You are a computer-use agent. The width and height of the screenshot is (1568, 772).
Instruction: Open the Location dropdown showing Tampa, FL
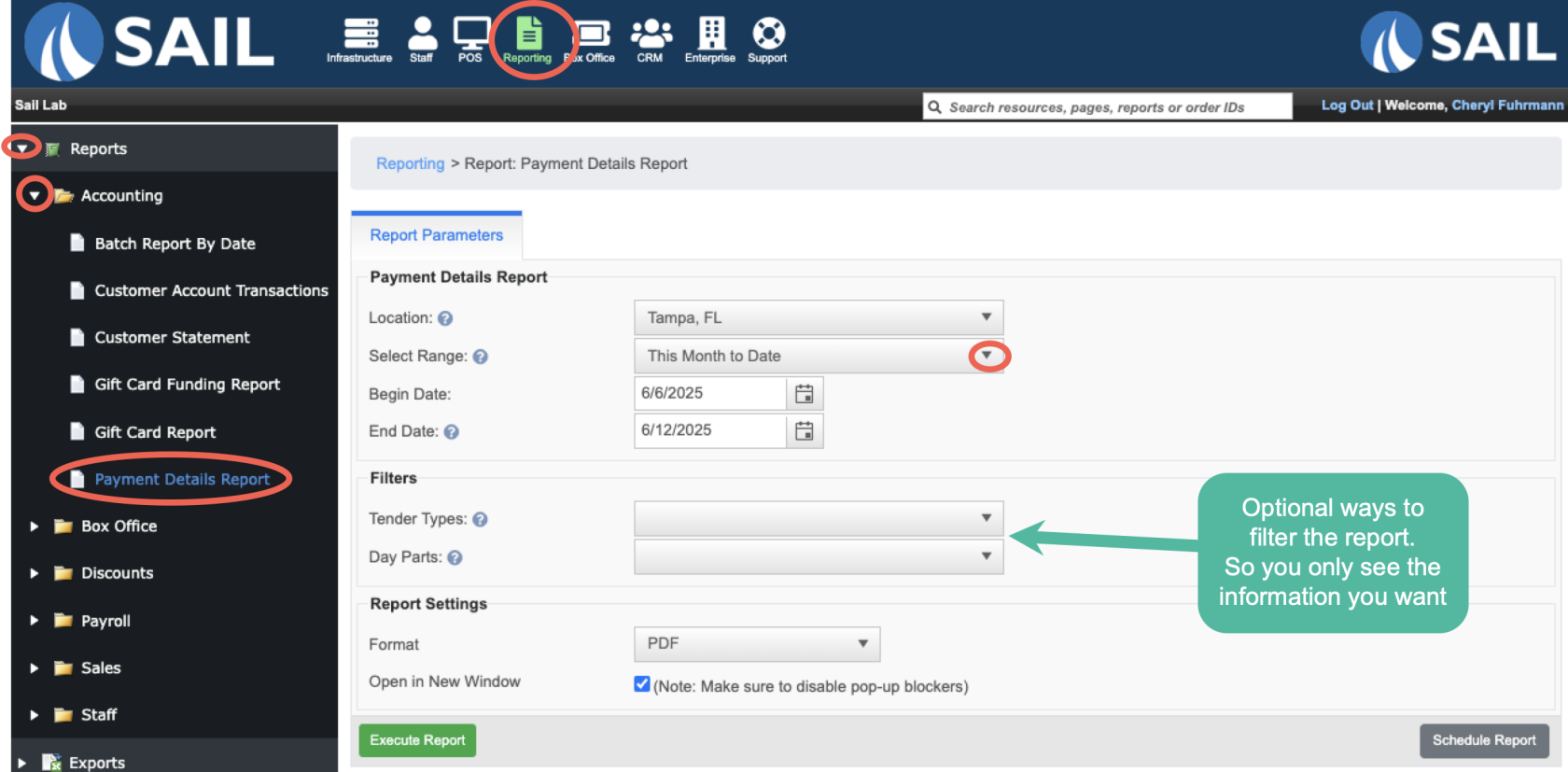pos(818,317)
